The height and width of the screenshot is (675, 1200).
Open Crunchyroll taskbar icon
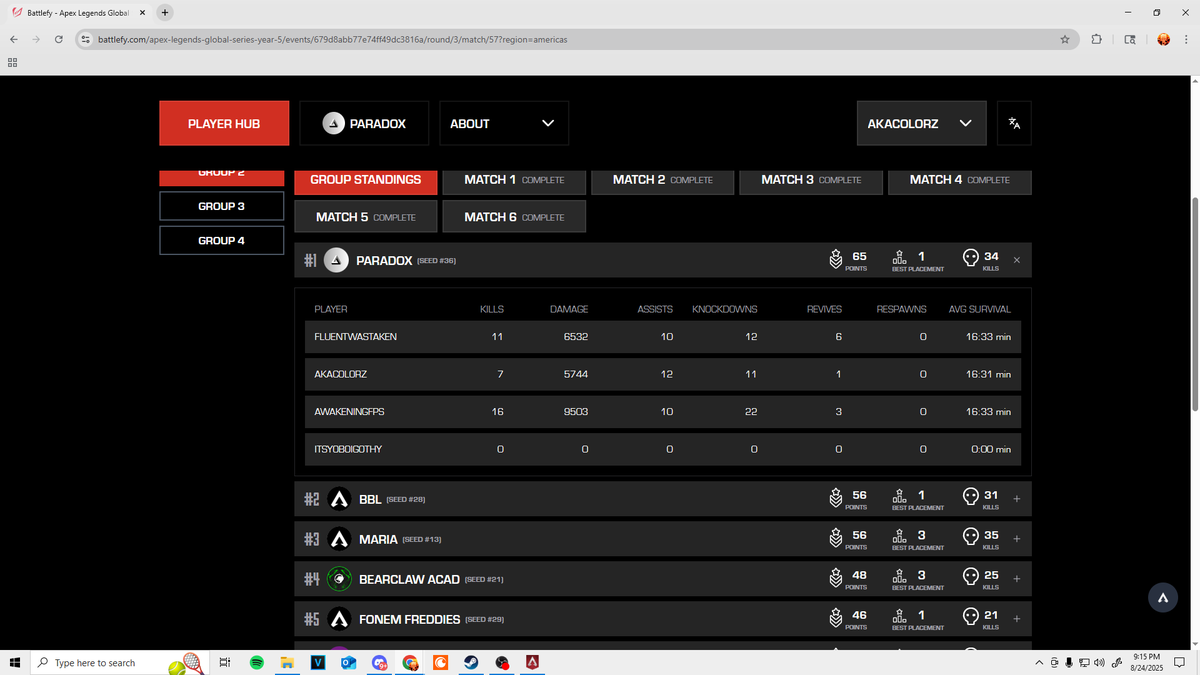(x=440, y=662)
